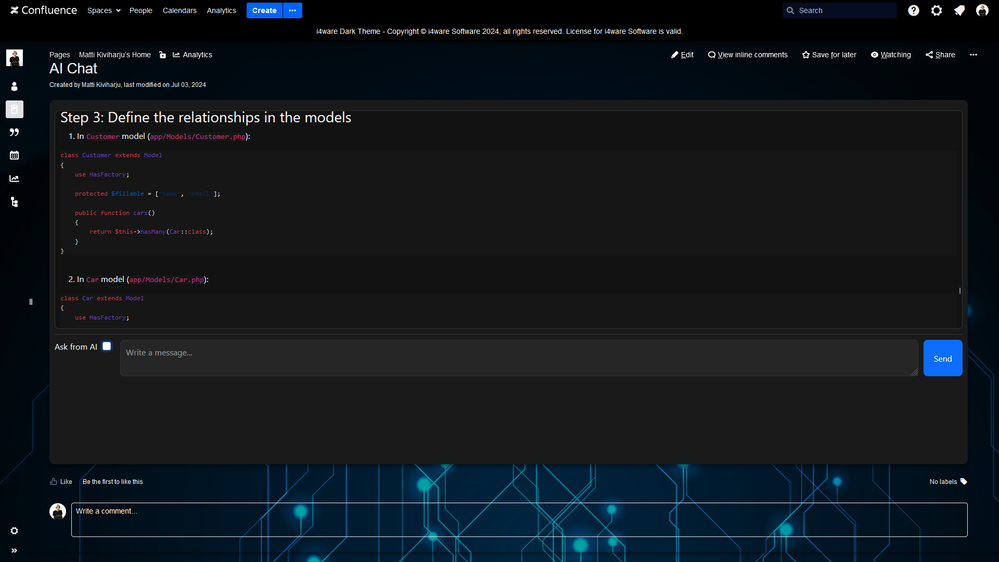Open the Help question mark icon
Image resolution: width=999 pixels, height=562 pixels.
[914, 10]
